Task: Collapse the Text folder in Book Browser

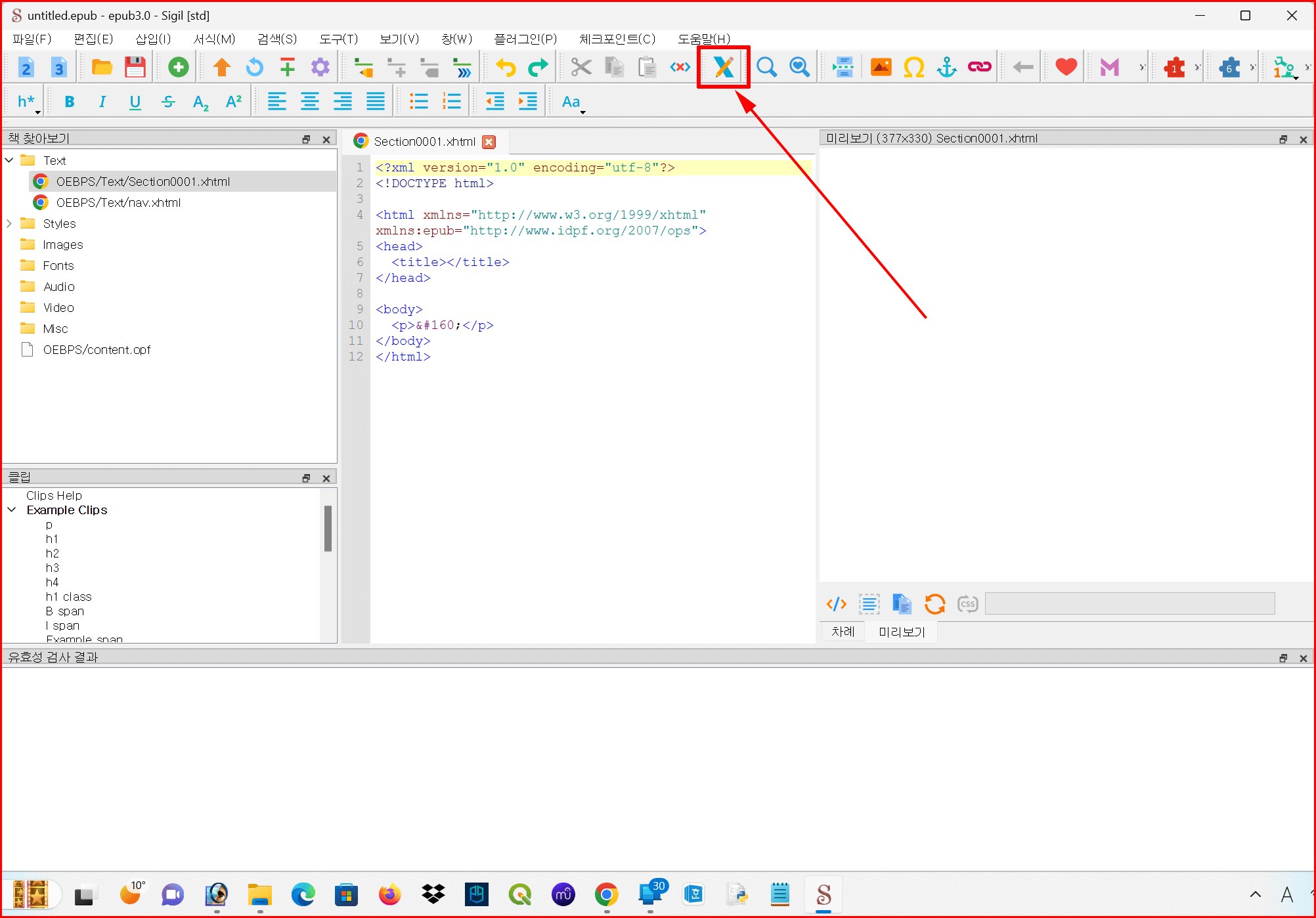Action: 10,160
